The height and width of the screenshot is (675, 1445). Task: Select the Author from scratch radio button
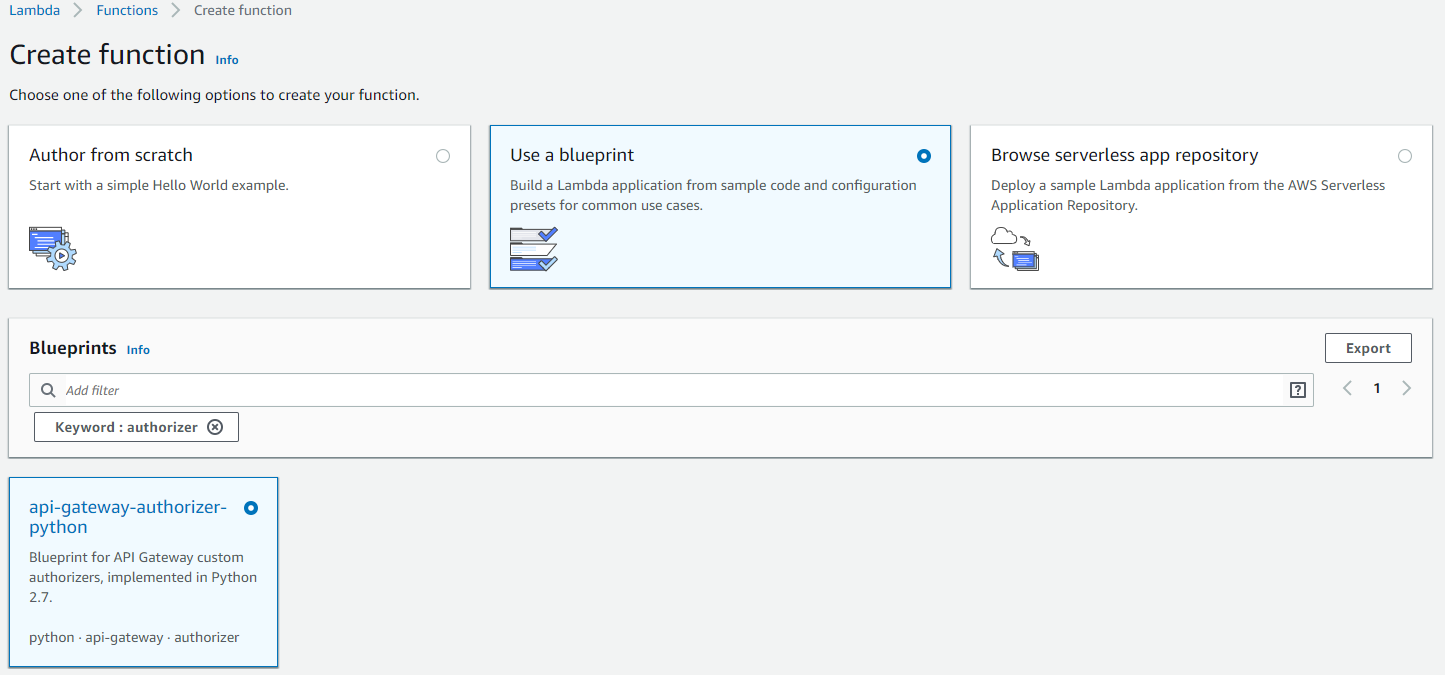(x=443, y=156)
